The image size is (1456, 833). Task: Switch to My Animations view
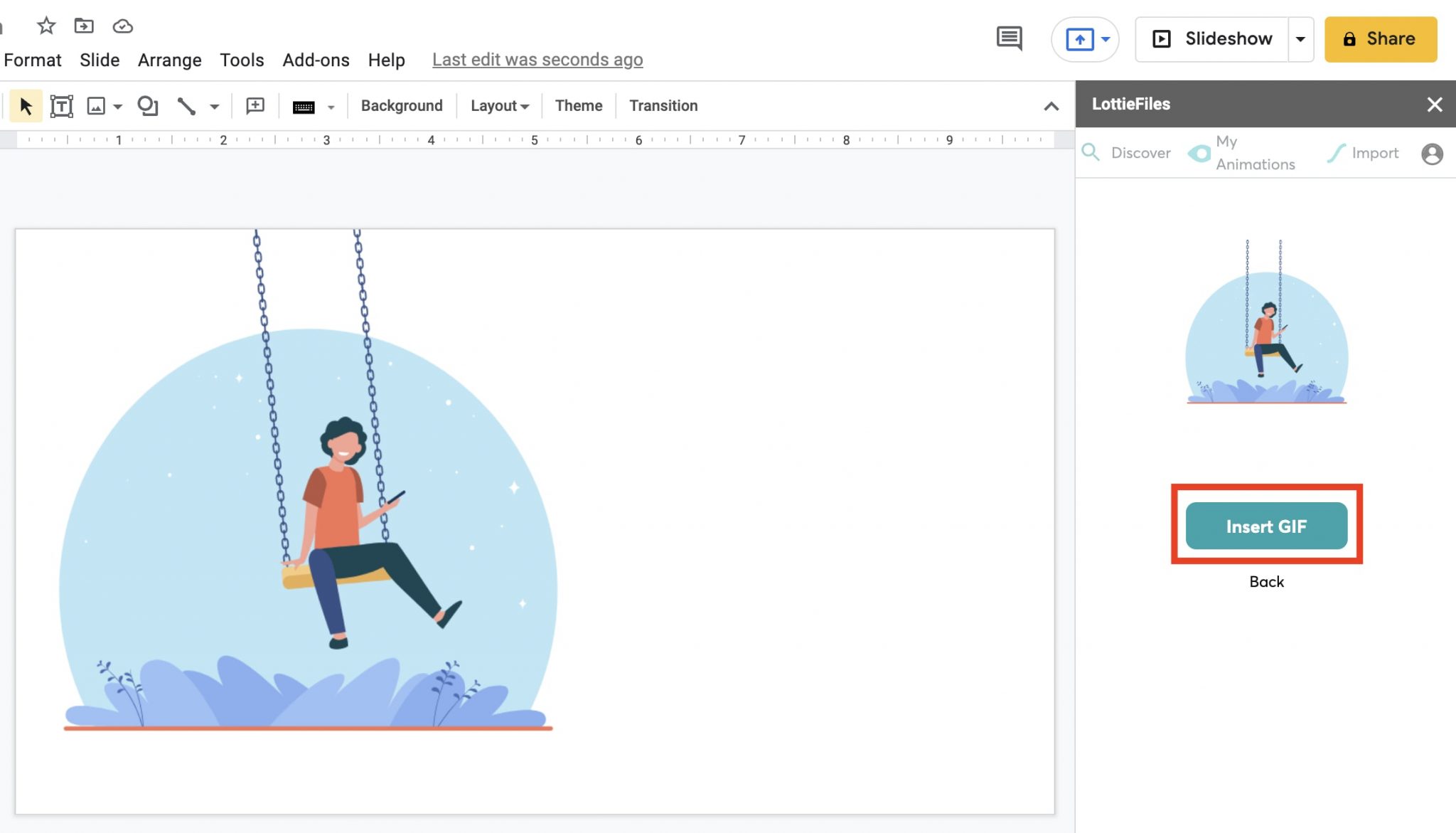(x=1254, y=153)
